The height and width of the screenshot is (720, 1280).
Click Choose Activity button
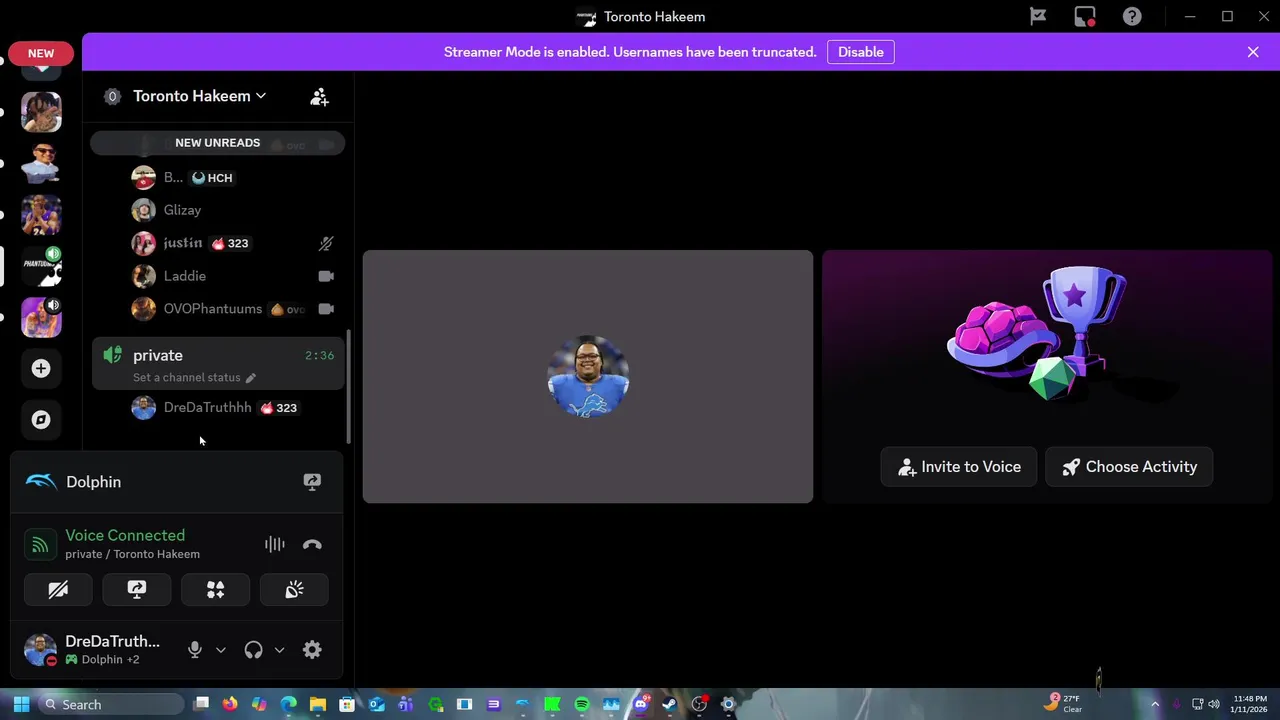(x=1129, y=467)
